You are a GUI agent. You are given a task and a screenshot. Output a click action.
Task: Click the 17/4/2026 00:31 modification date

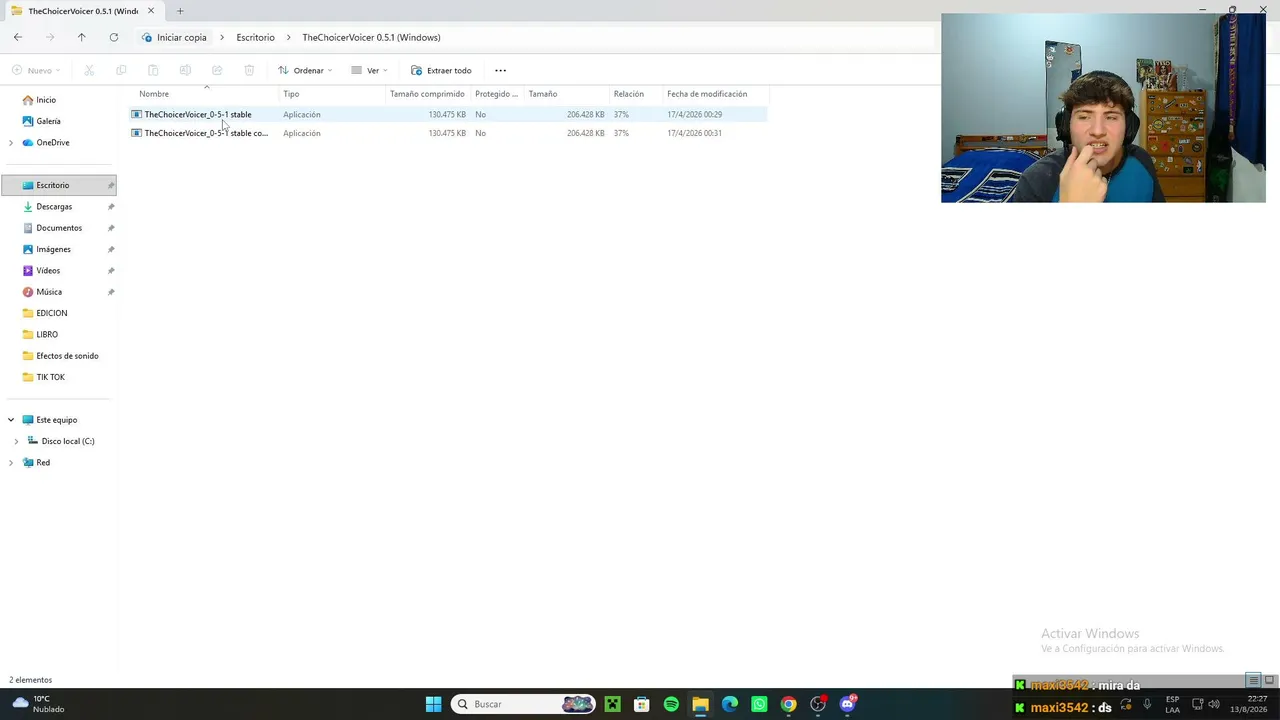694,133
